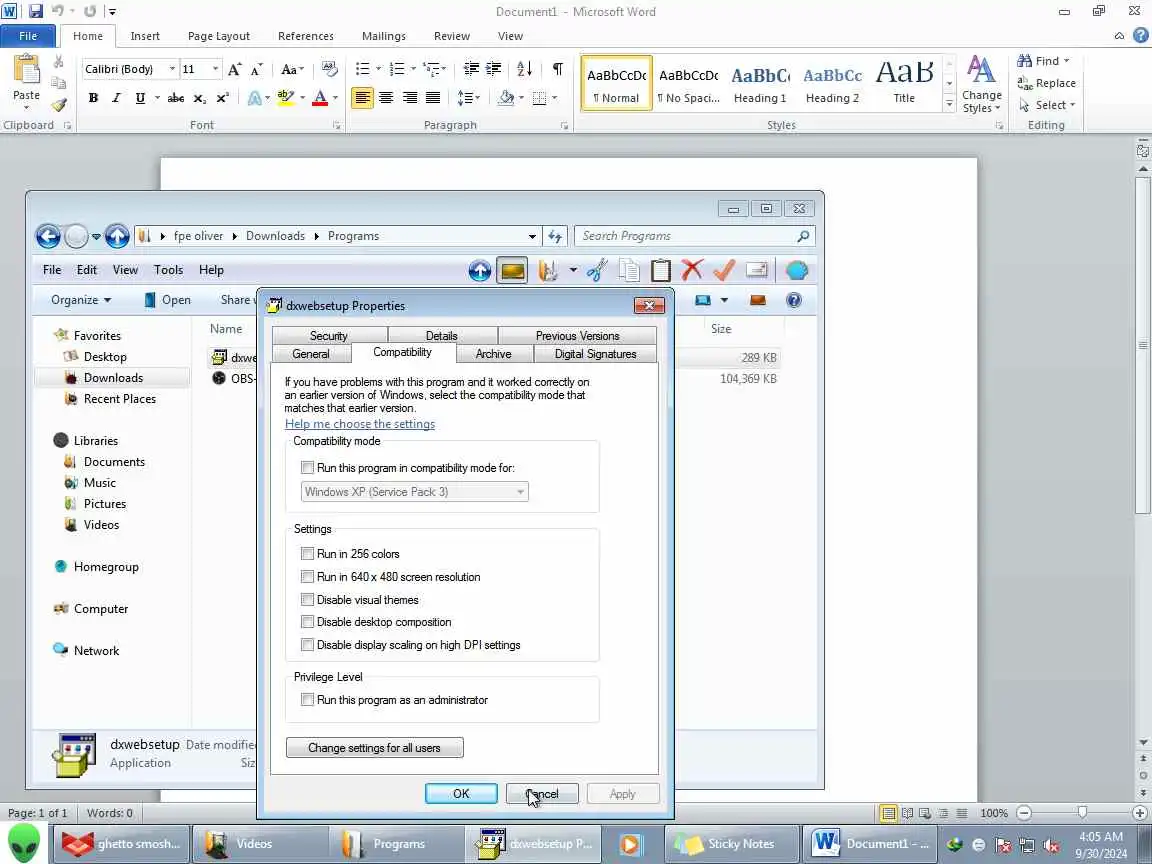Apply yellow text highlight color

(286, 98)
